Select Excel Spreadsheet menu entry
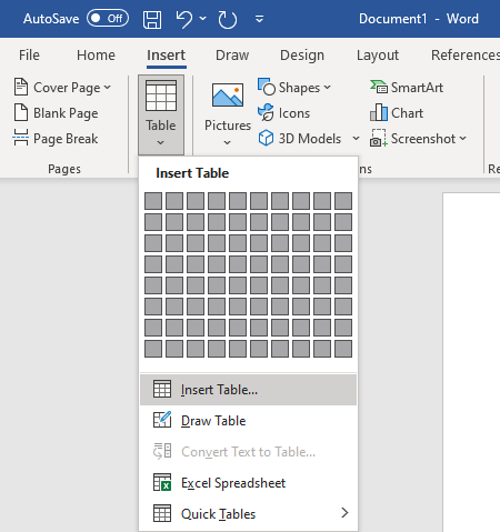This screenshot has width=500, height=532. (248, 483)
